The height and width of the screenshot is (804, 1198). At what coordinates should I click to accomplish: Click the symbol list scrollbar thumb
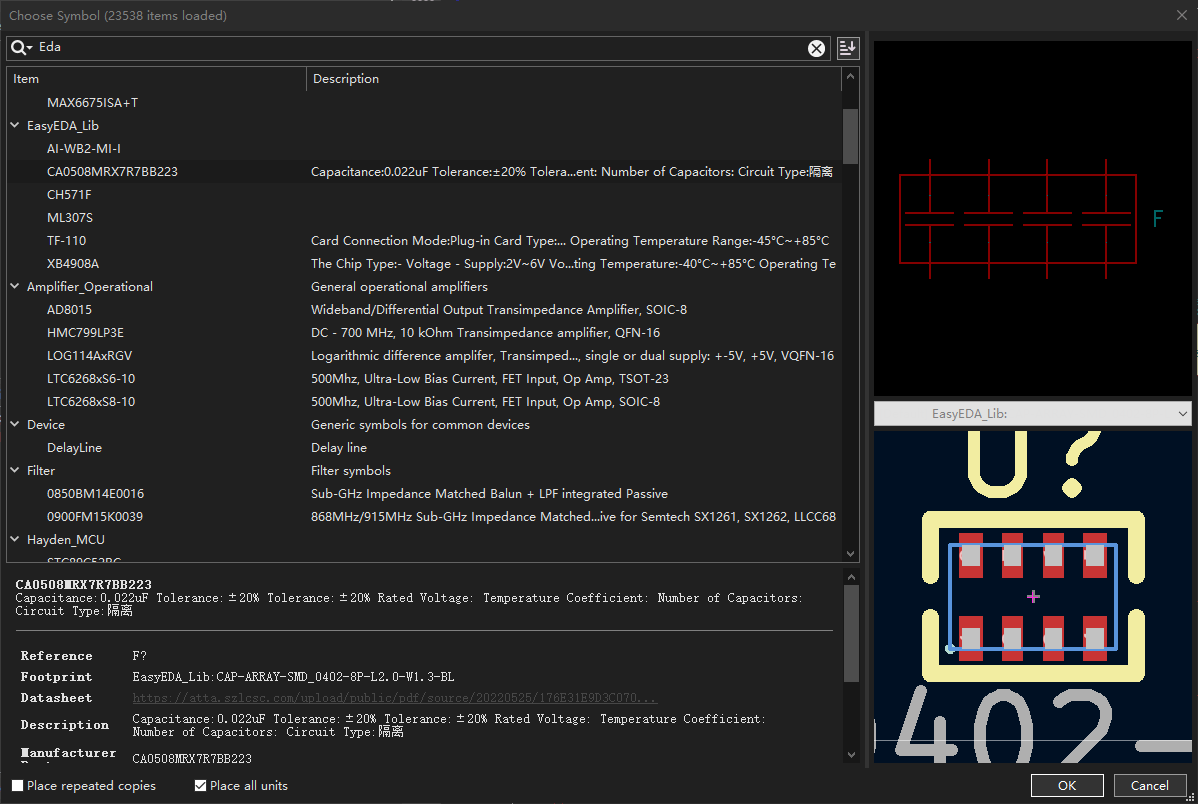(850, 136)
